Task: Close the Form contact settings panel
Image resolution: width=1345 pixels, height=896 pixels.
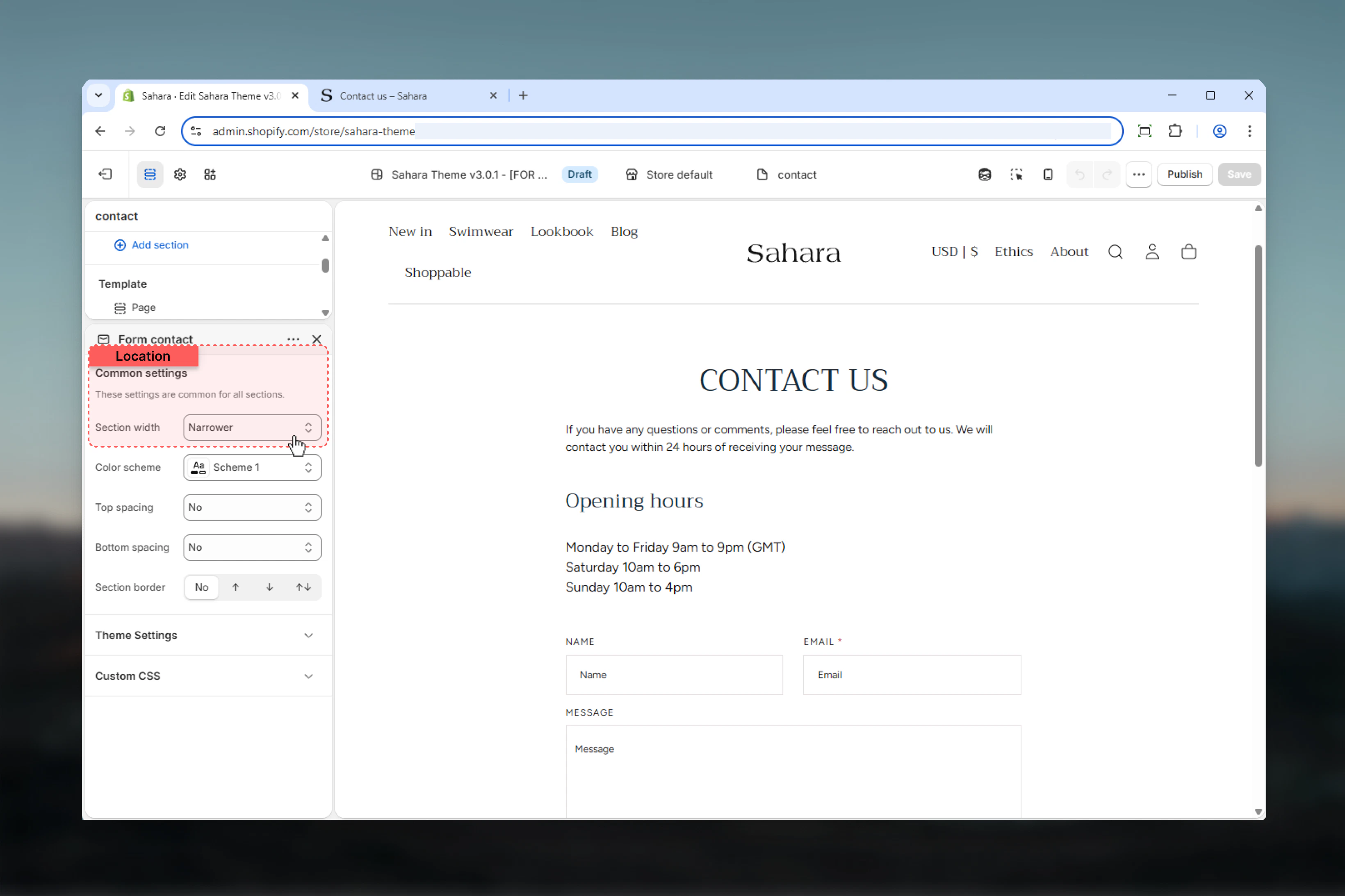Action: (317, 339)
